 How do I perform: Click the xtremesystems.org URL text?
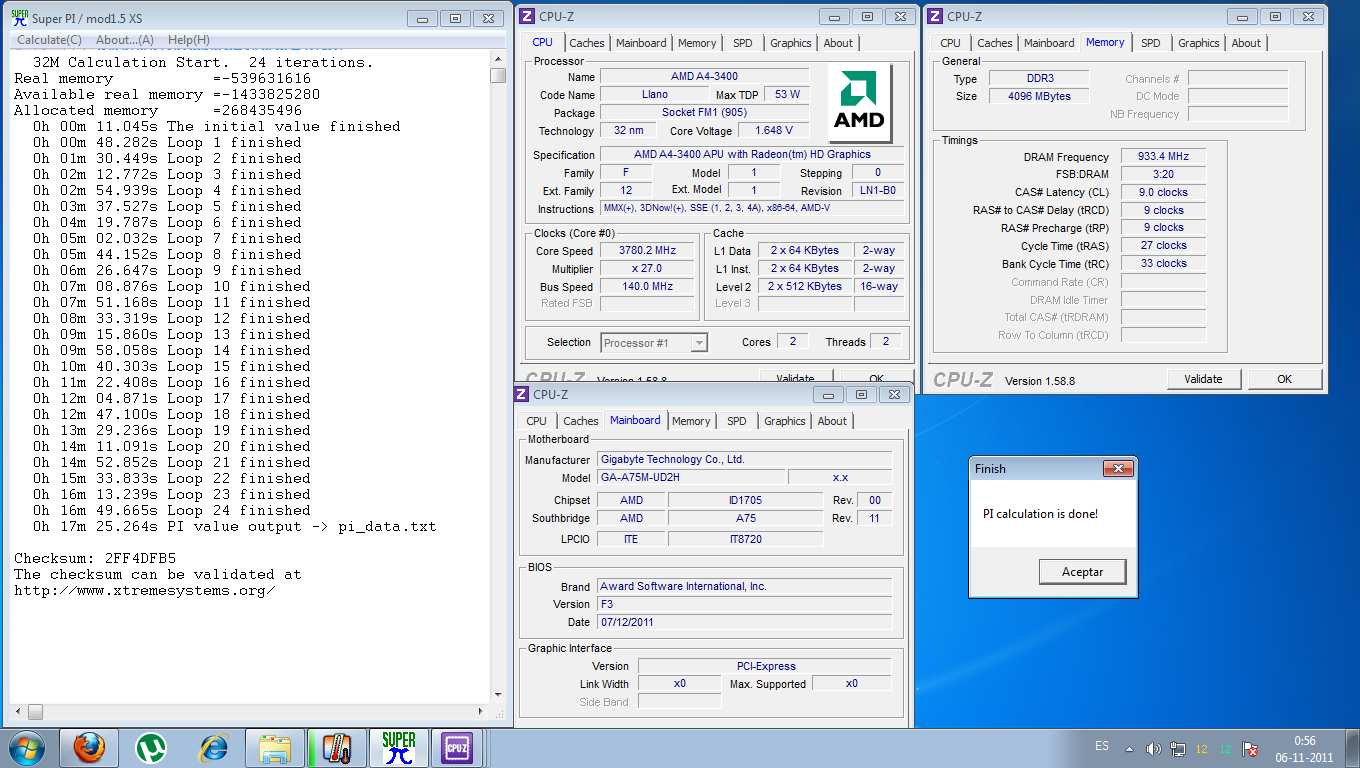click(x=145, y=590)
